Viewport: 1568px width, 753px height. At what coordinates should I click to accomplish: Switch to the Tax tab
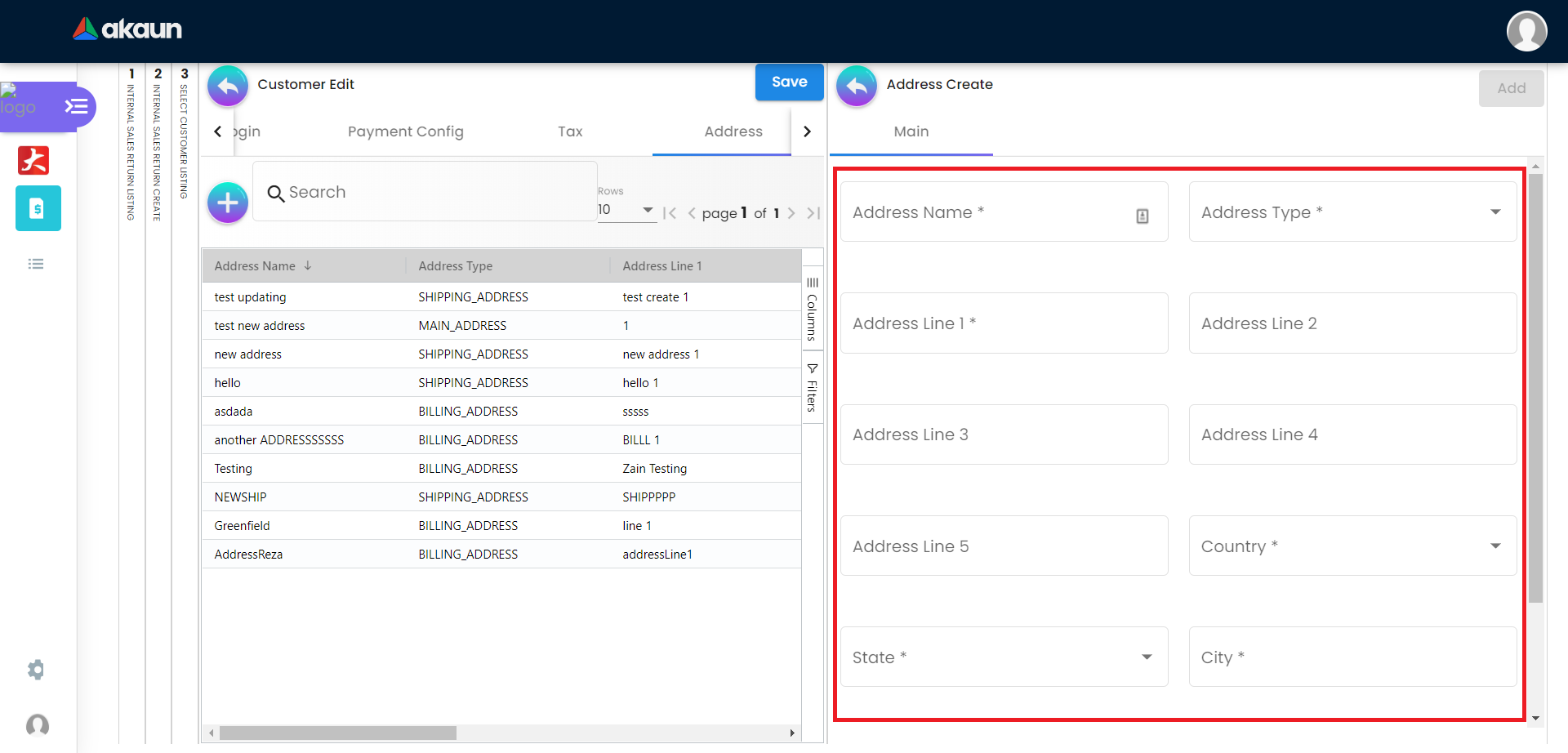point(570,131)
